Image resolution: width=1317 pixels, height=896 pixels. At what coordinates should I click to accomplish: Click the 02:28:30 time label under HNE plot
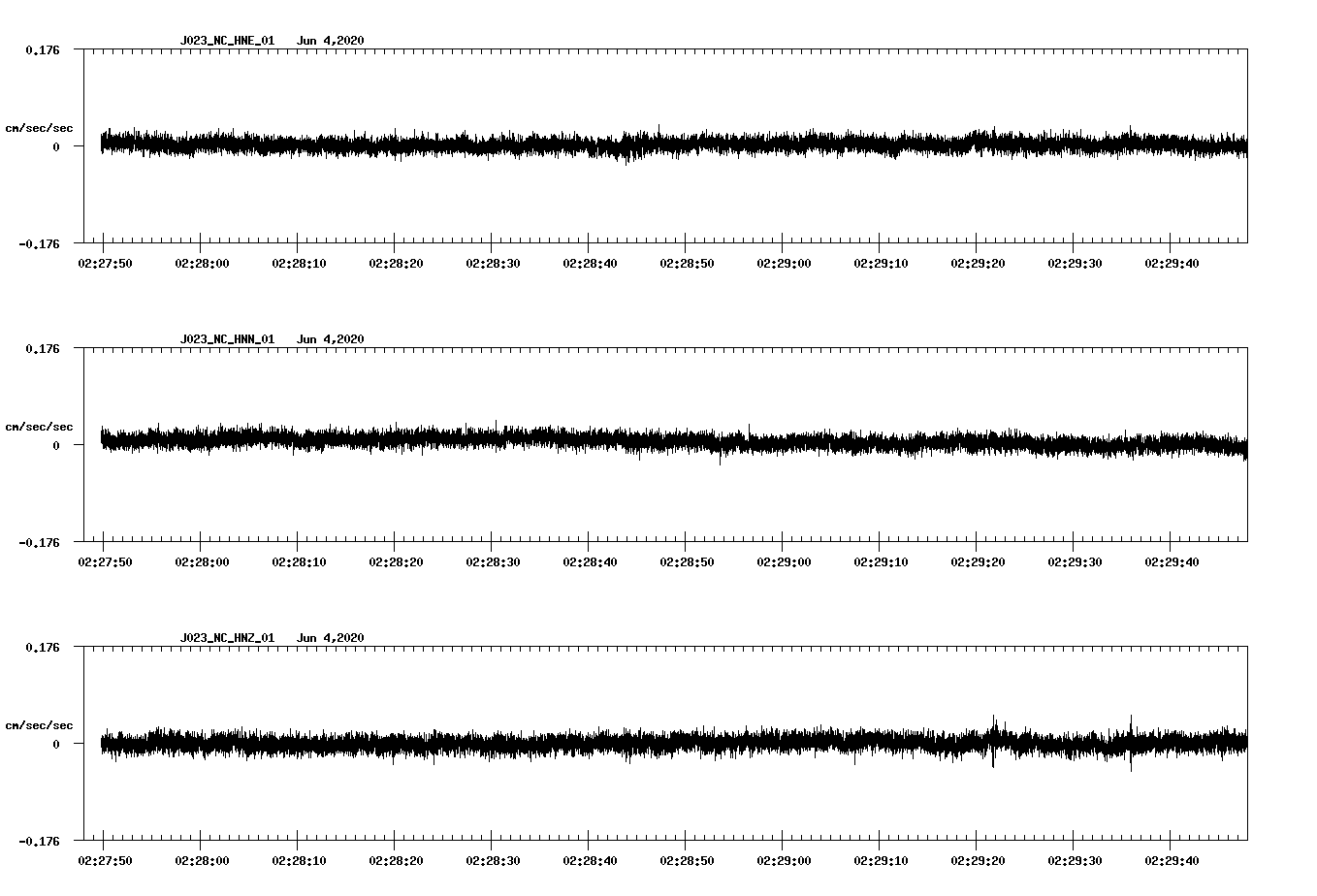(493, 264)
